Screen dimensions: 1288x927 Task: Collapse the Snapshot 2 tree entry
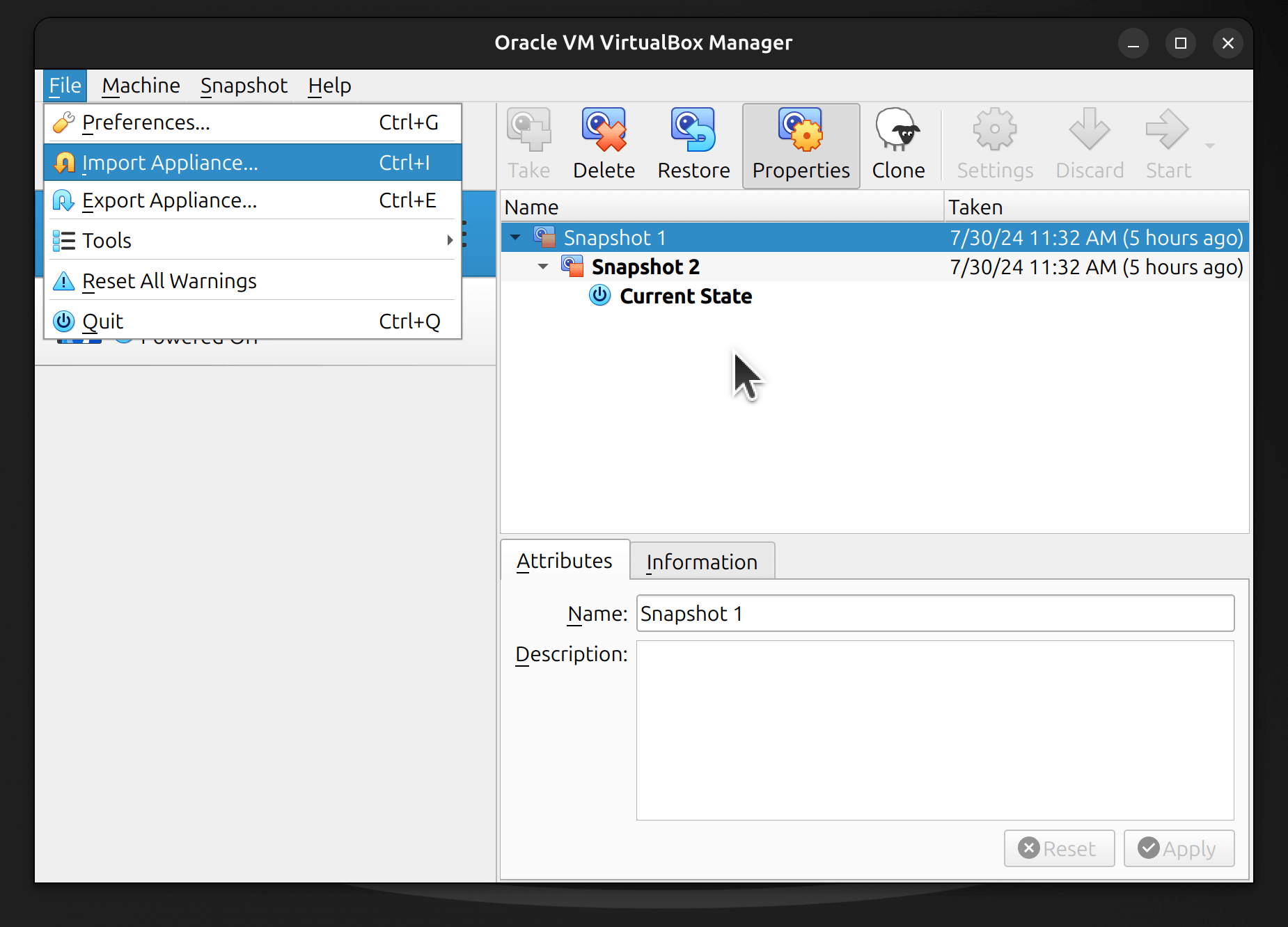543,266
